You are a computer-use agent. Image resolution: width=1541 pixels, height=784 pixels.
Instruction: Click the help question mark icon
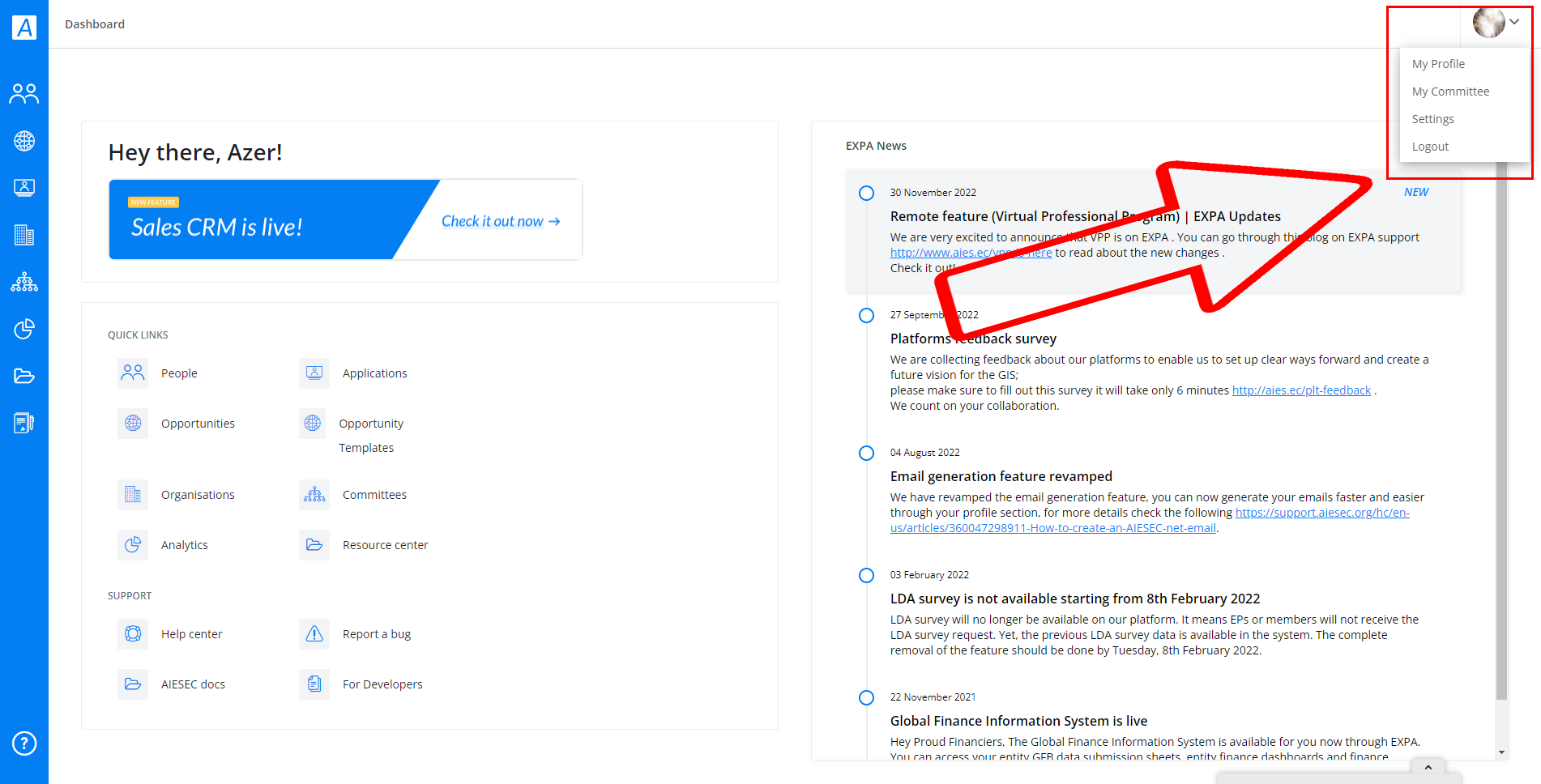pyautogui.click(x=24, y=743)
